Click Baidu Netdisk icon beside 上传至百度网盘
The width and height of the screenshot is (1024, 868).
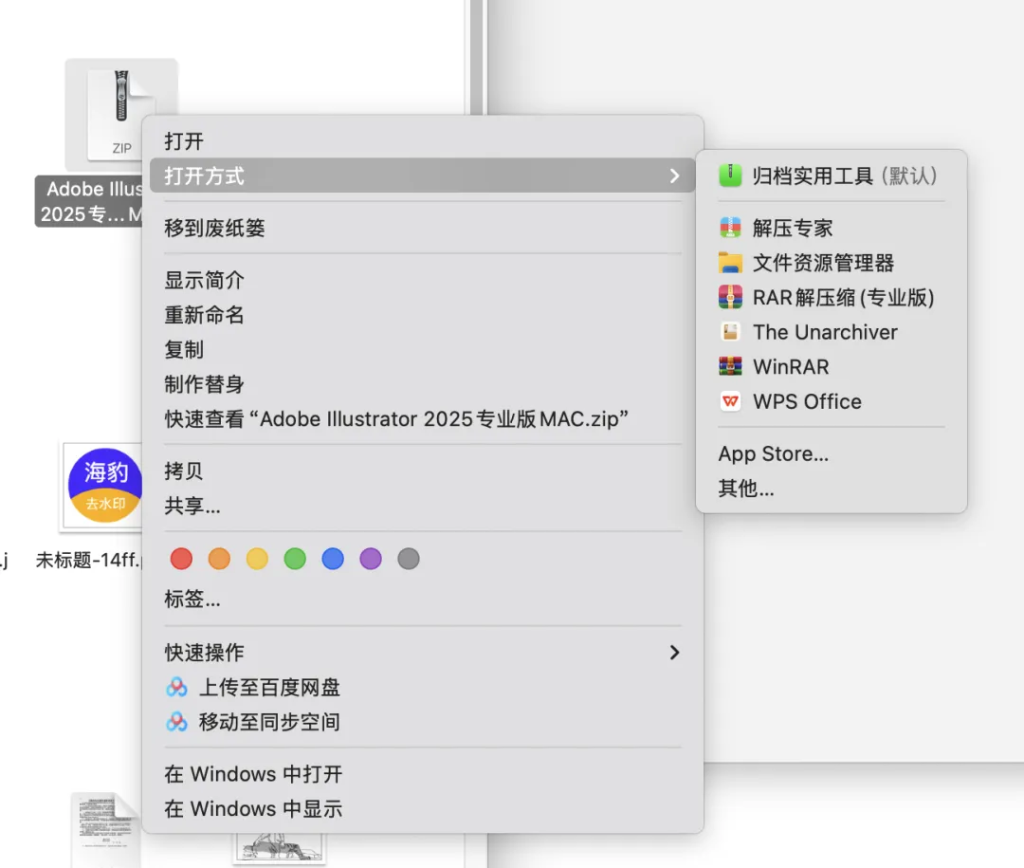click(x=176, y=687)
